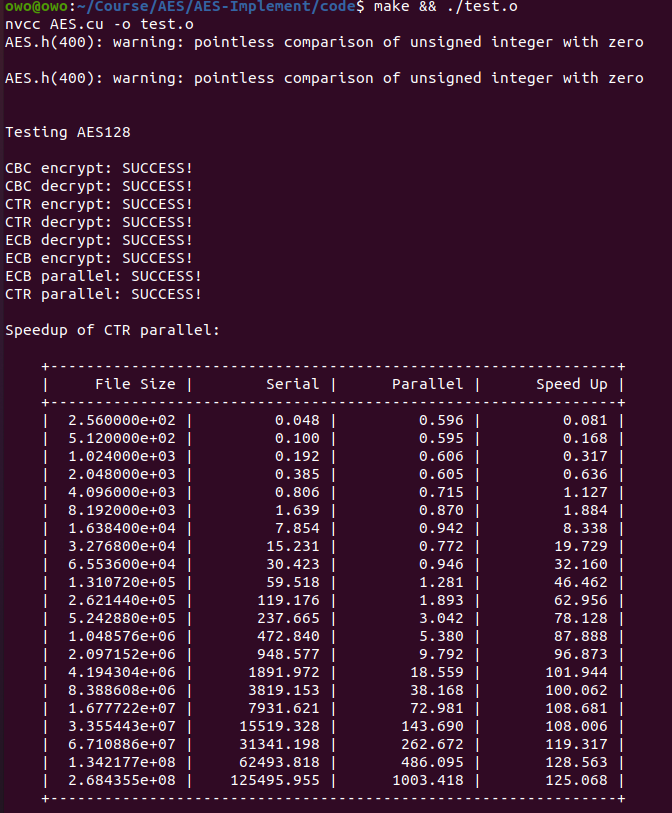Click the 'ECB encrypt: SUCCESS!' line
Screen dimensions: 672x813
tap(99, 258)
